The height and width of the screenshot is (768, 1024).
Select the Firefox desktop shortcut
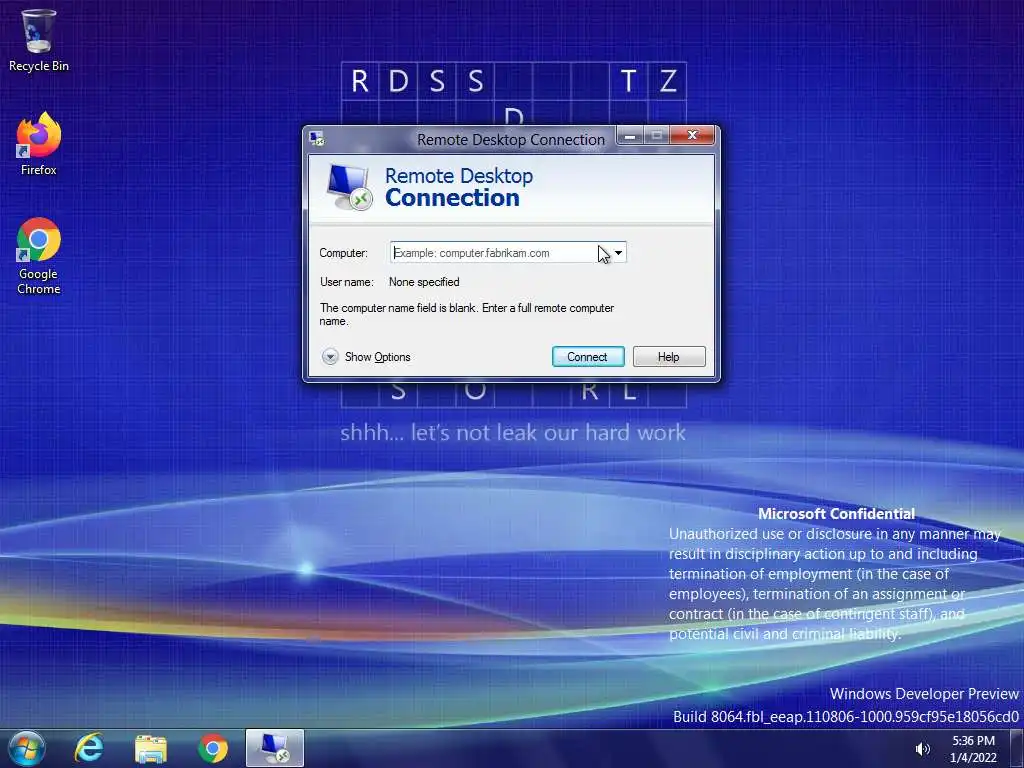point(39,144)
